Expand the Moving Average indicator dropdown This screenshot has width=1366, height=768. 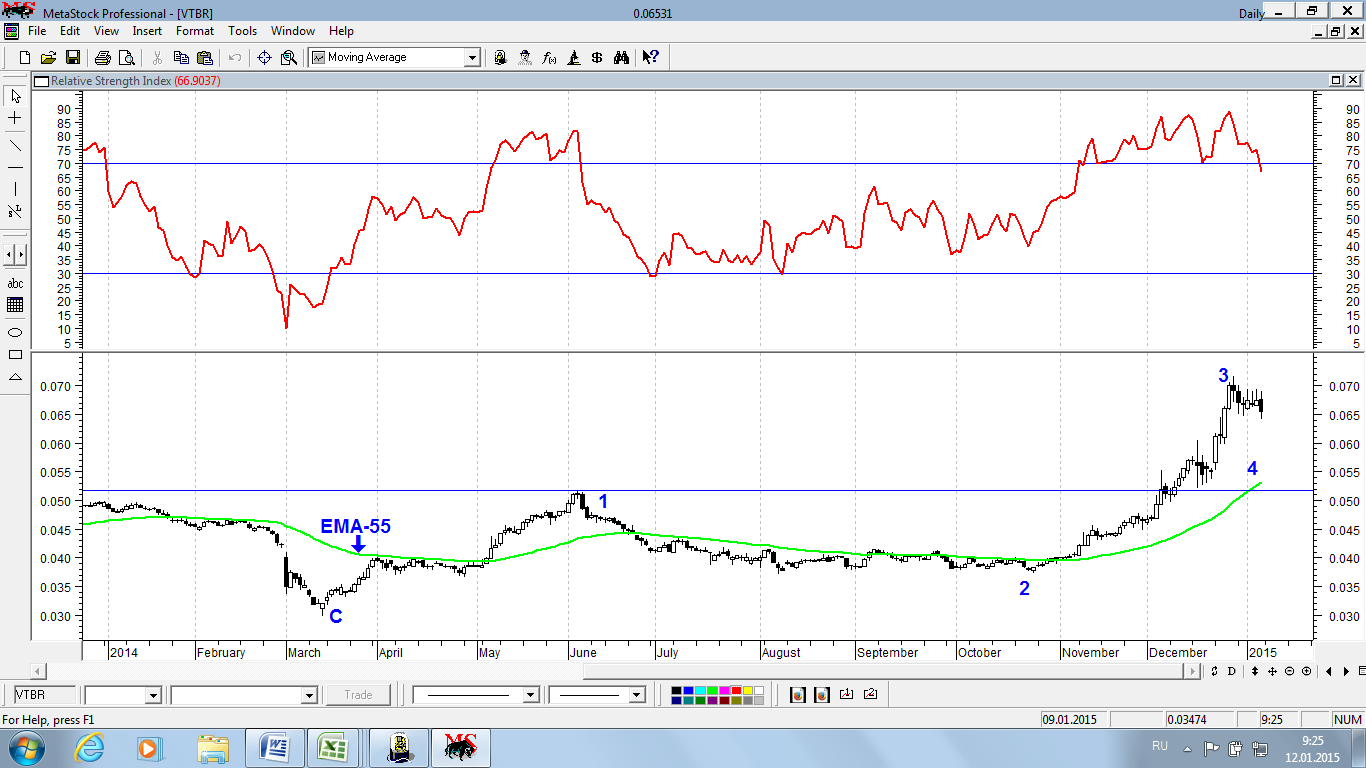point(472,58)
